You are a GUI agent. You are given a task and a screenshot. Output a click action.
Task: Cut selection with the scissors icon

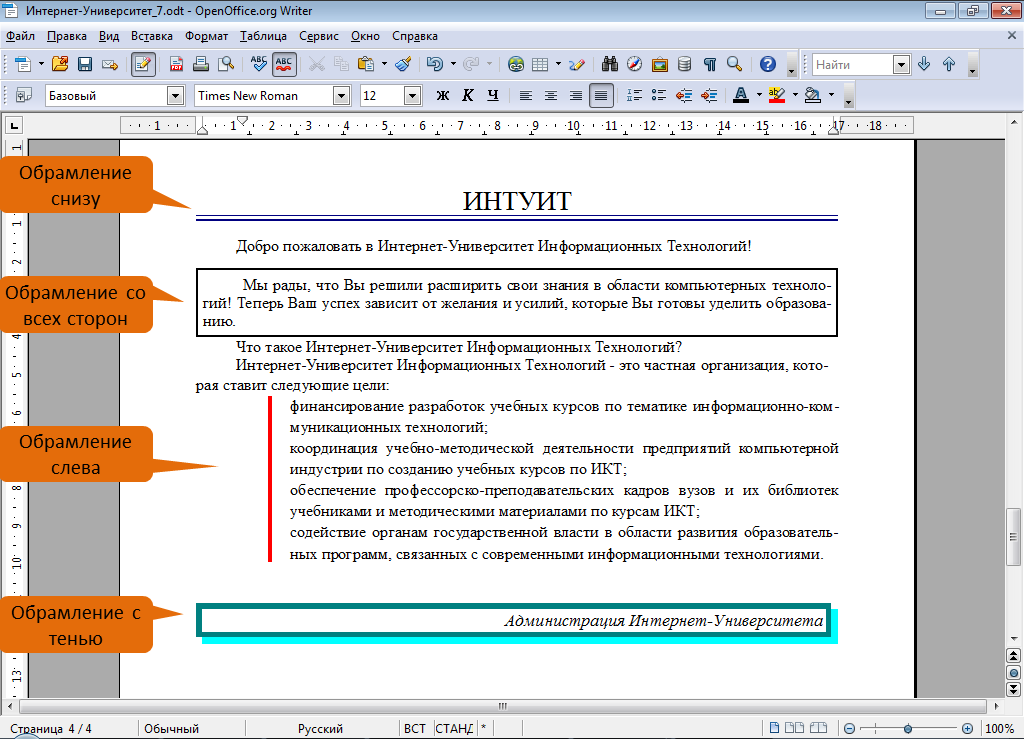pyautogui.click(x=317, y=64)
